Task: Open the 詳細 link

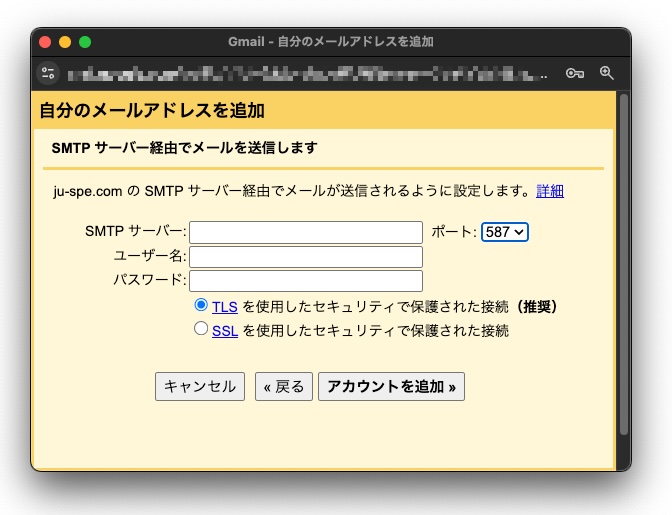Action: pos(550,191)
